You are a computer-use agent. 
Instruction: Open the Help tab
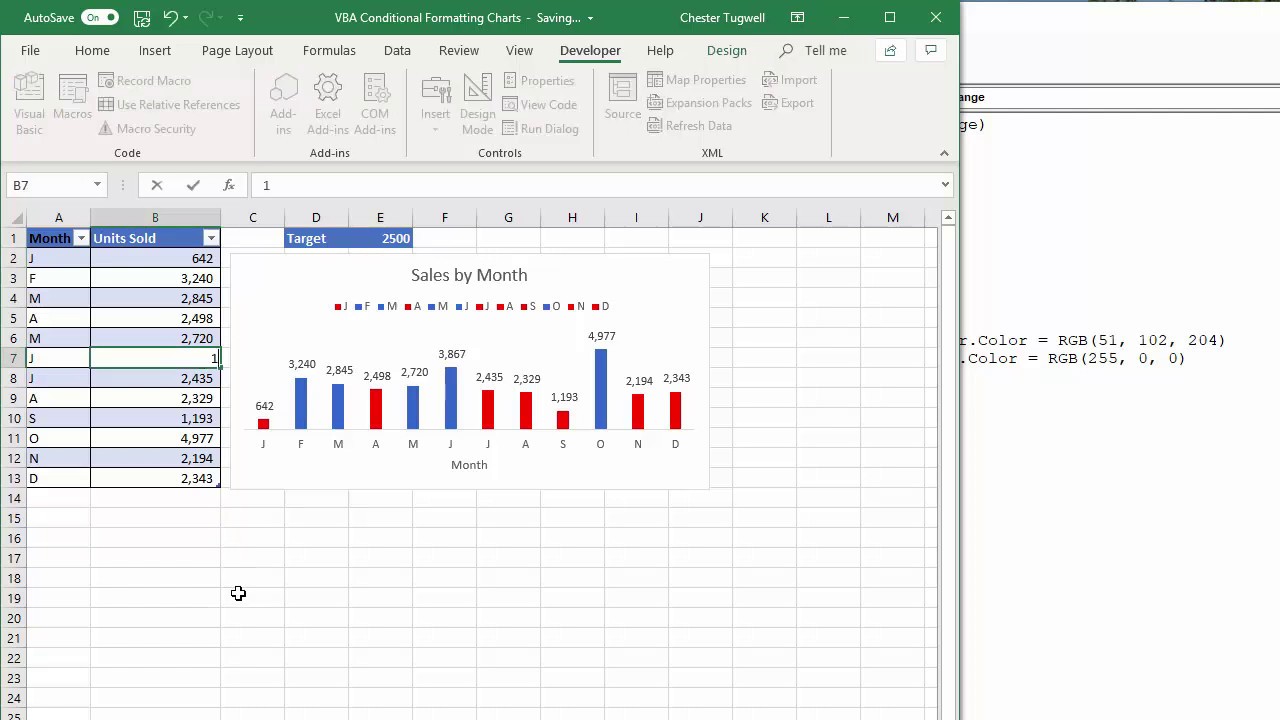[x=660, y=50]
